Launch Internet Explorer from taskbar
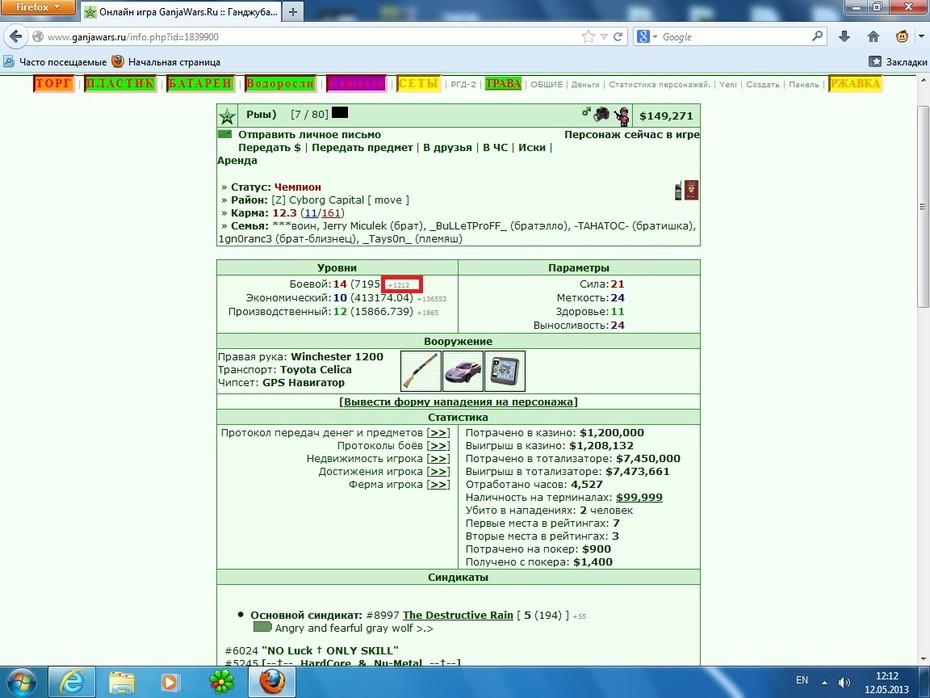 click(x=71, y=682)
